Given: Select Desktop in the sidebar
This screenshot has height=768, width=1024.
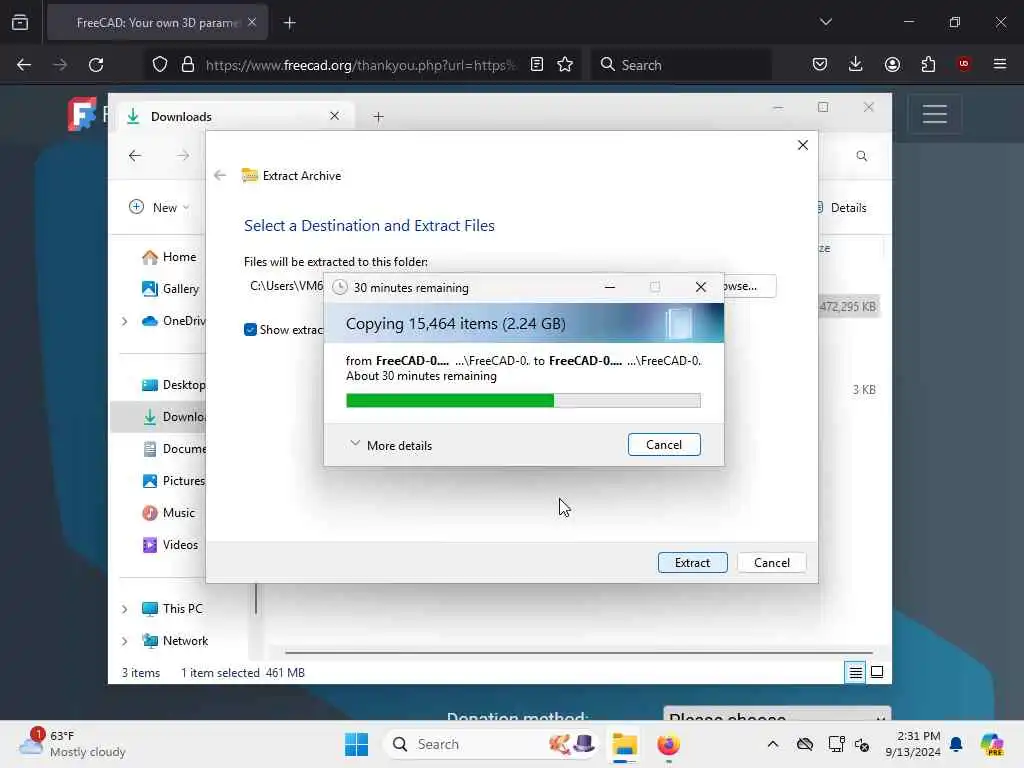Looking at the screenshot, I should pos(173,385).
